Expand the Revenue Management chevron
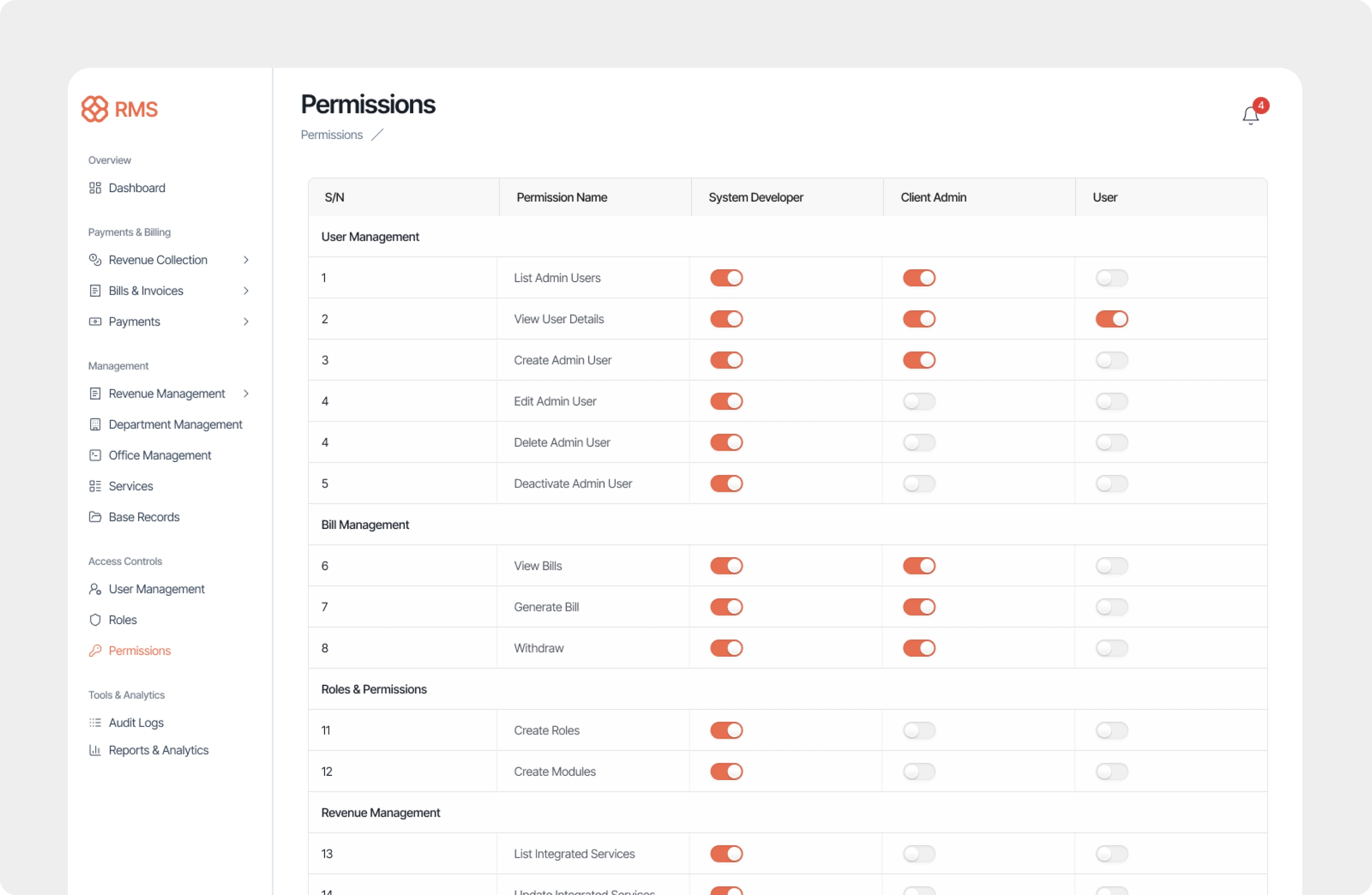The width and height of the screenshot is (1372, 895). (x=246, y=394)
